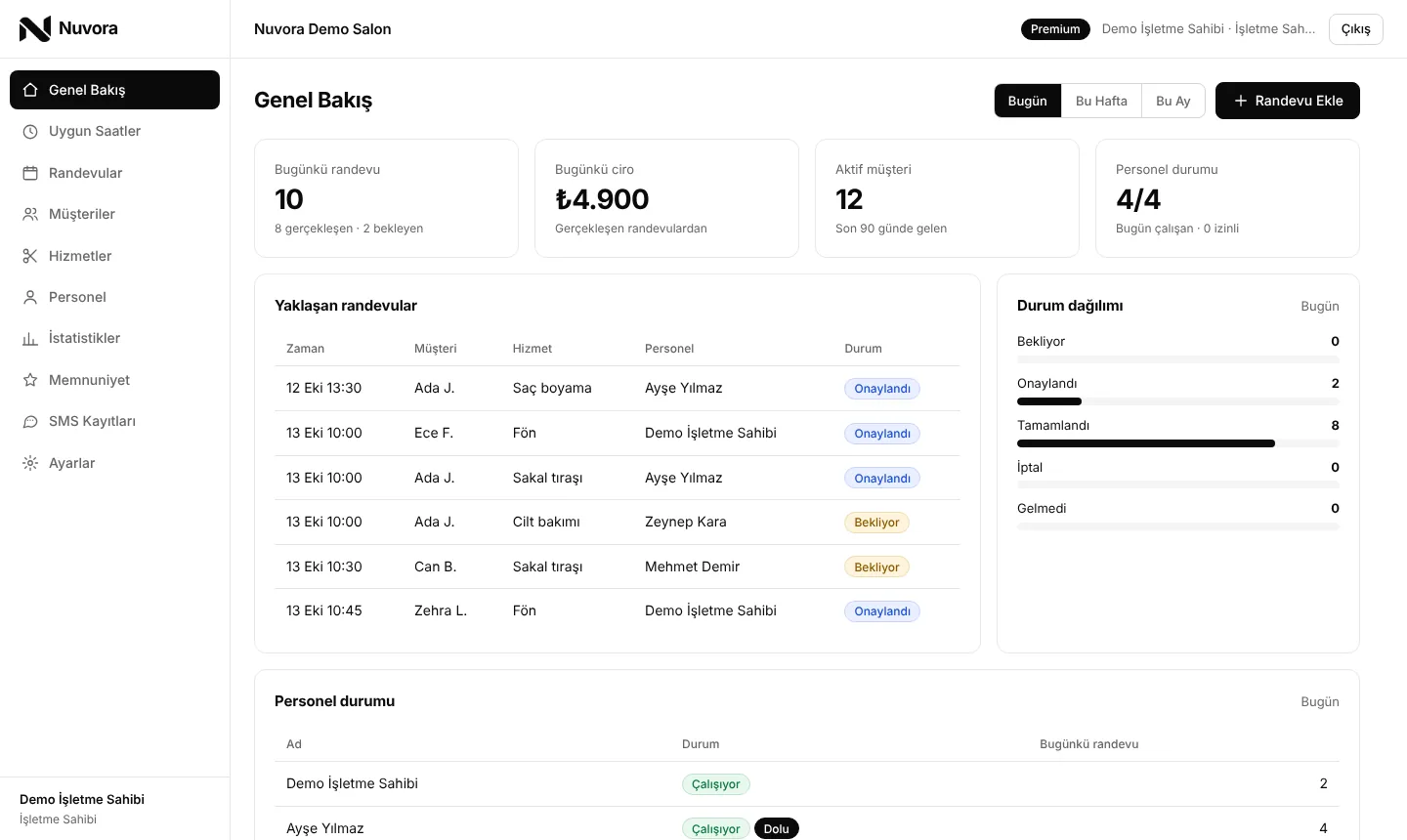Image resolution: width=1407 pixels, height=840 pixels.
Task: Click the Hizmetler scissors icon
Action: click(30, 256)
